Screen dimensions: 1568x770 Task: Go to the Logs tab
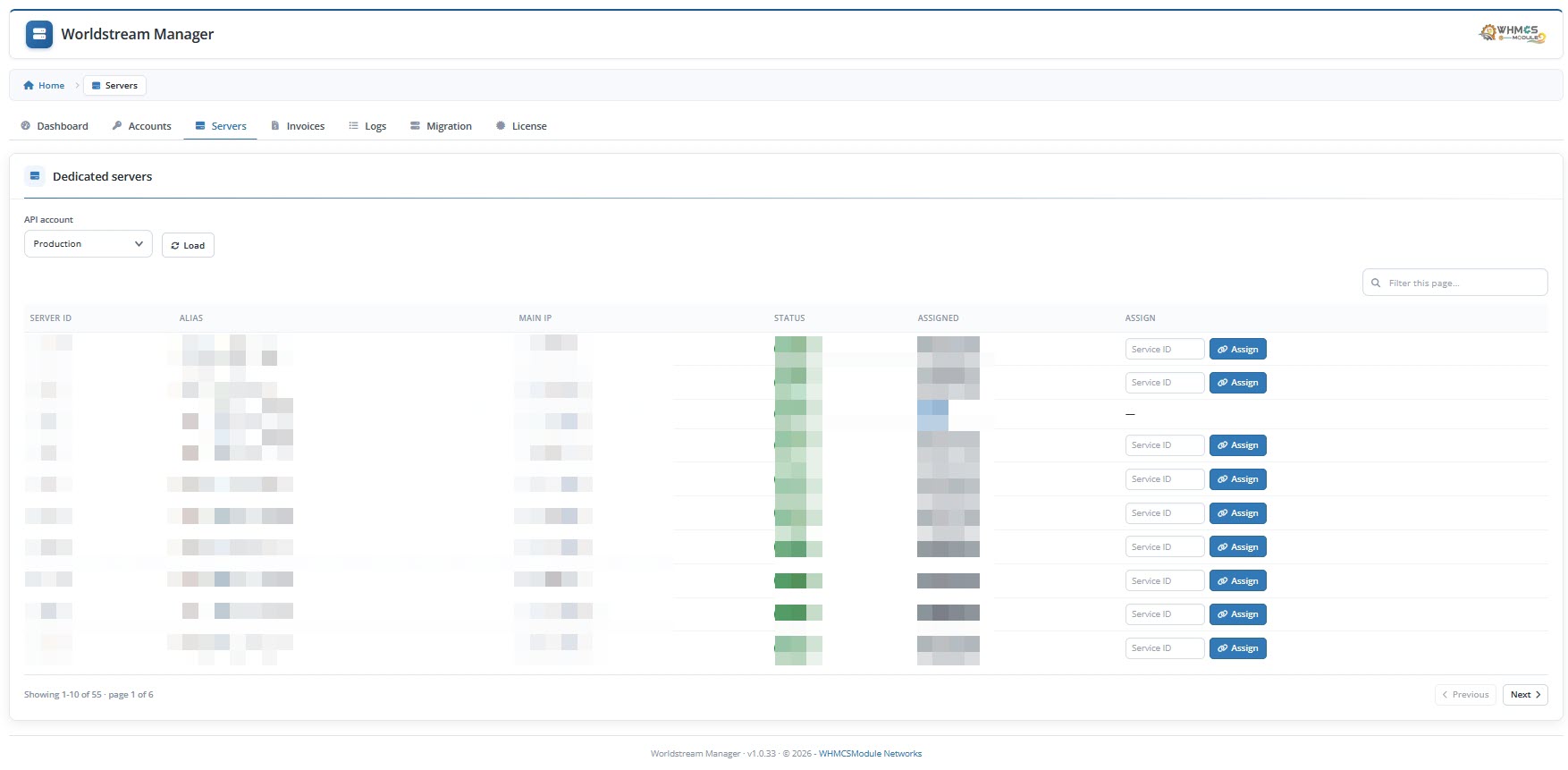(x=367, y=126)
